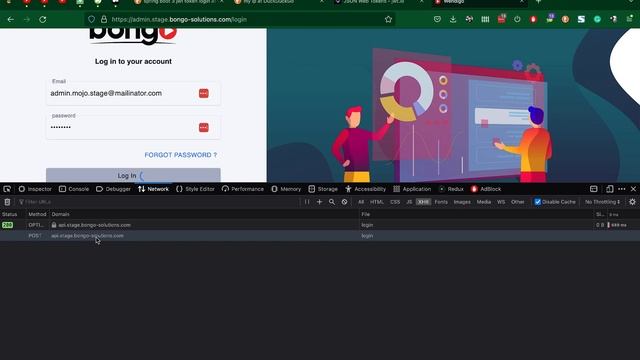This screenshot has height=360, width=640.
Task: Switch to the Debugger tab
Action: pos(113,189)
